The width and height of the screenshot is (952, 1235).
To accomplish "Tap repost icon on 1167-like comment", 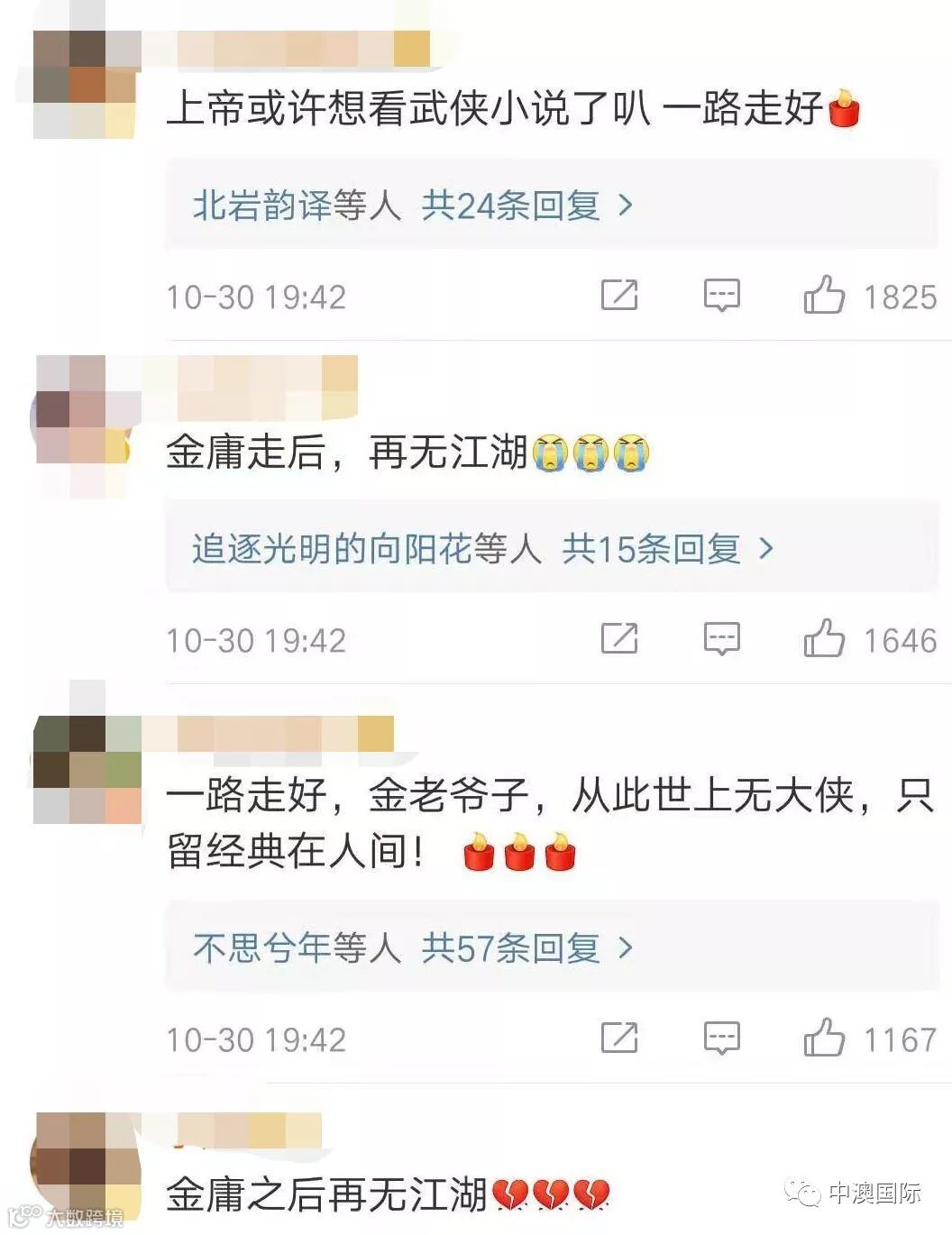I will click(x=619, y=1038).
